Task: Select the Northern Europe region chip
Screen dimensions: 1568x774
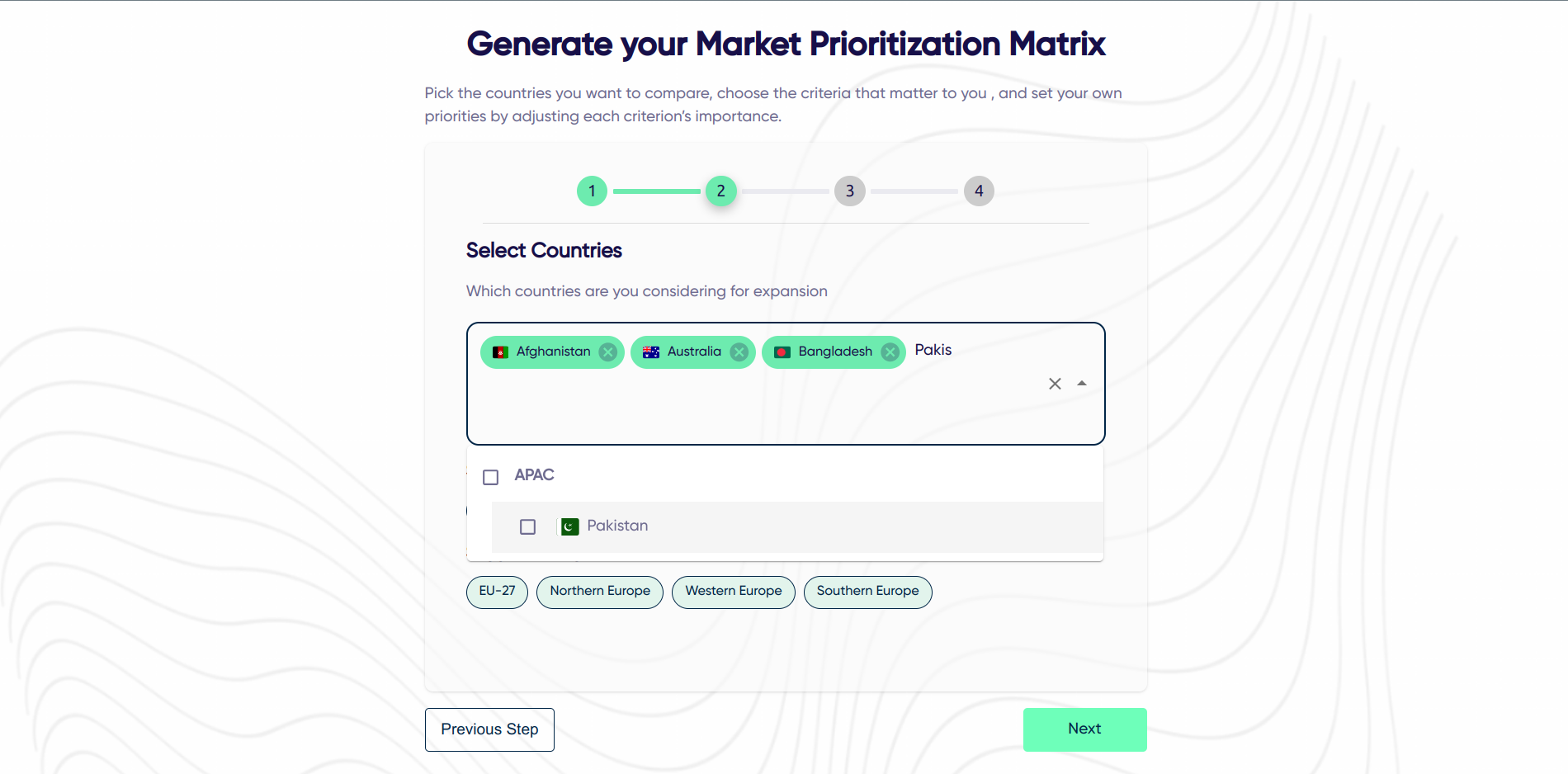Action: (x=600, y=592)
